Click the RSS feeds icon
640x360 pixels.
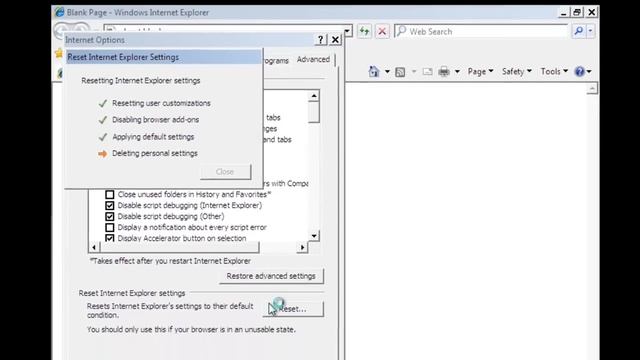(x=400, y=72)
